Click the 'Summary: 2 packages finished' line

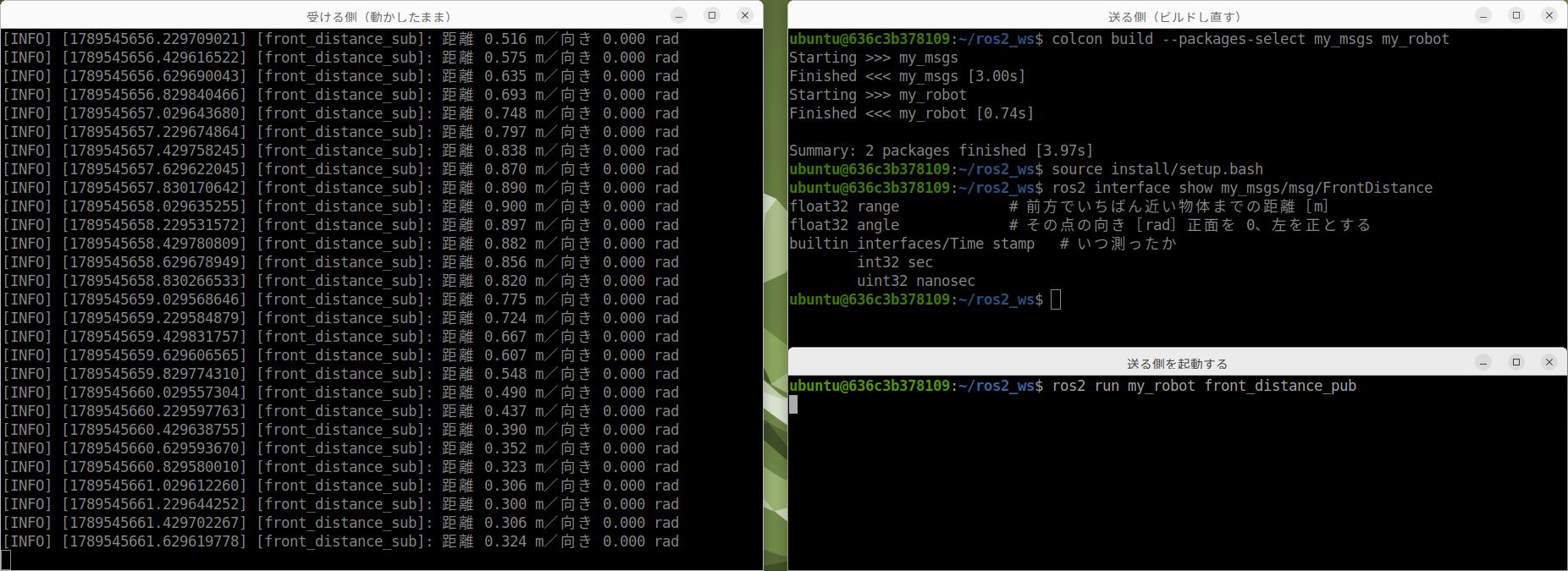941,151
